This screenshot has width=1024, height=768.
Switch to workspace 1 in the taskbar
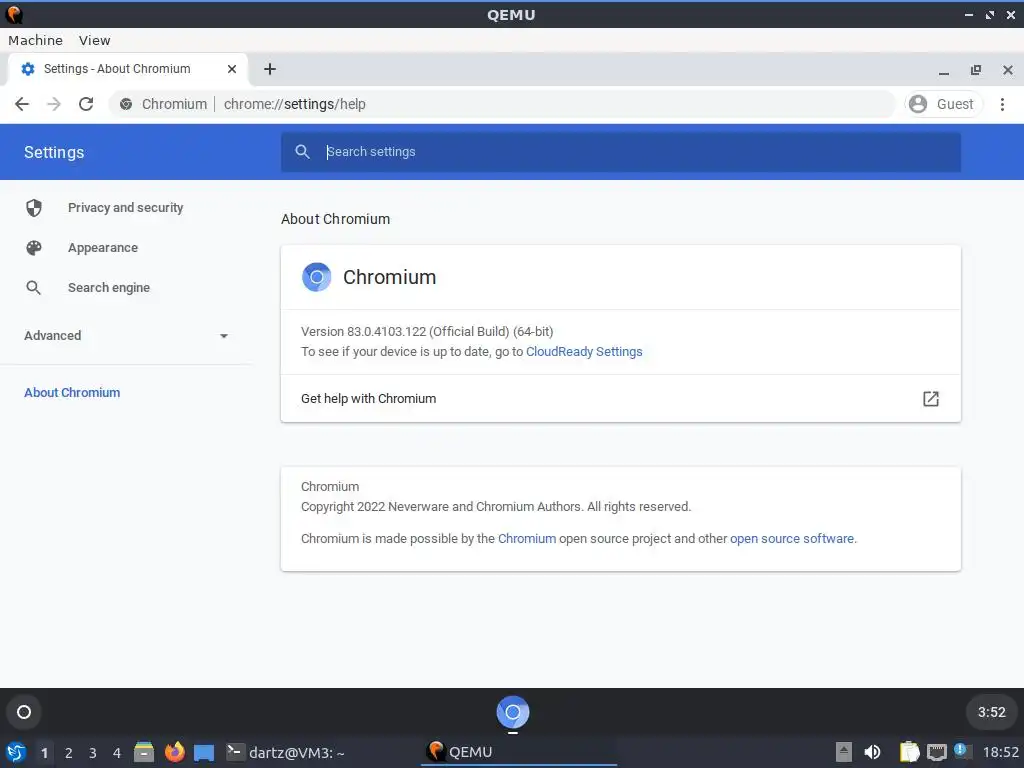44,753
